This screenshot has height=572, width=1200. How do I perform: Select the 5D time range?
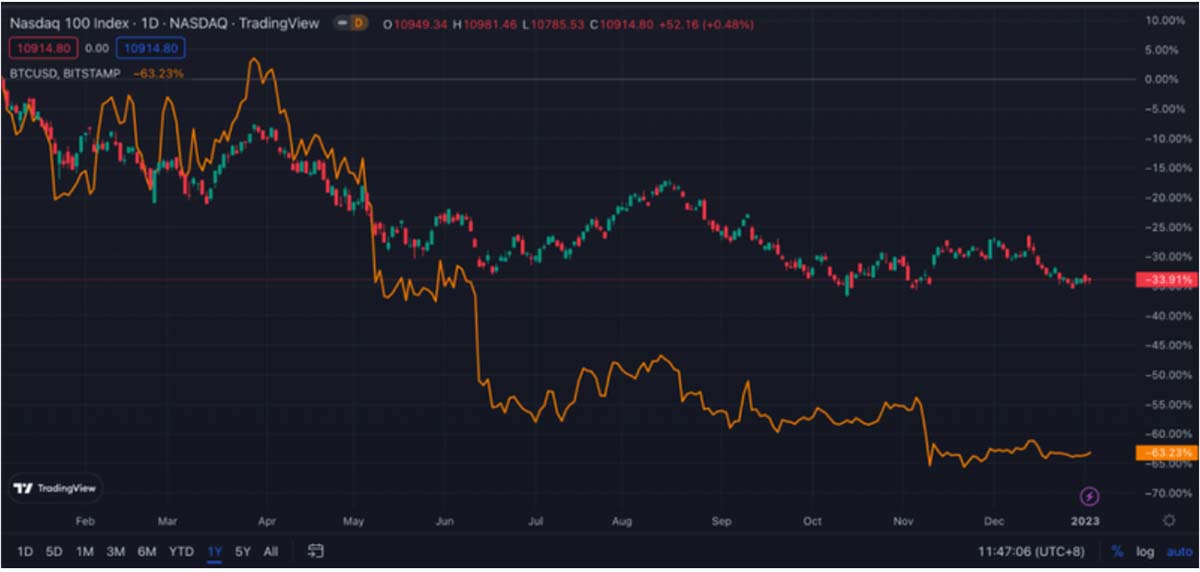(x=55, y=551)
